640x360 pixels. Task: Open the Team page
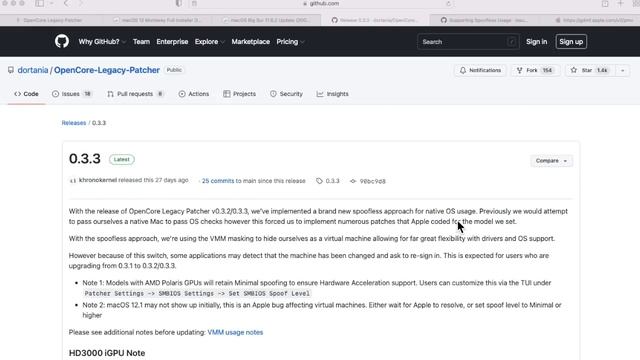point(141,42)
